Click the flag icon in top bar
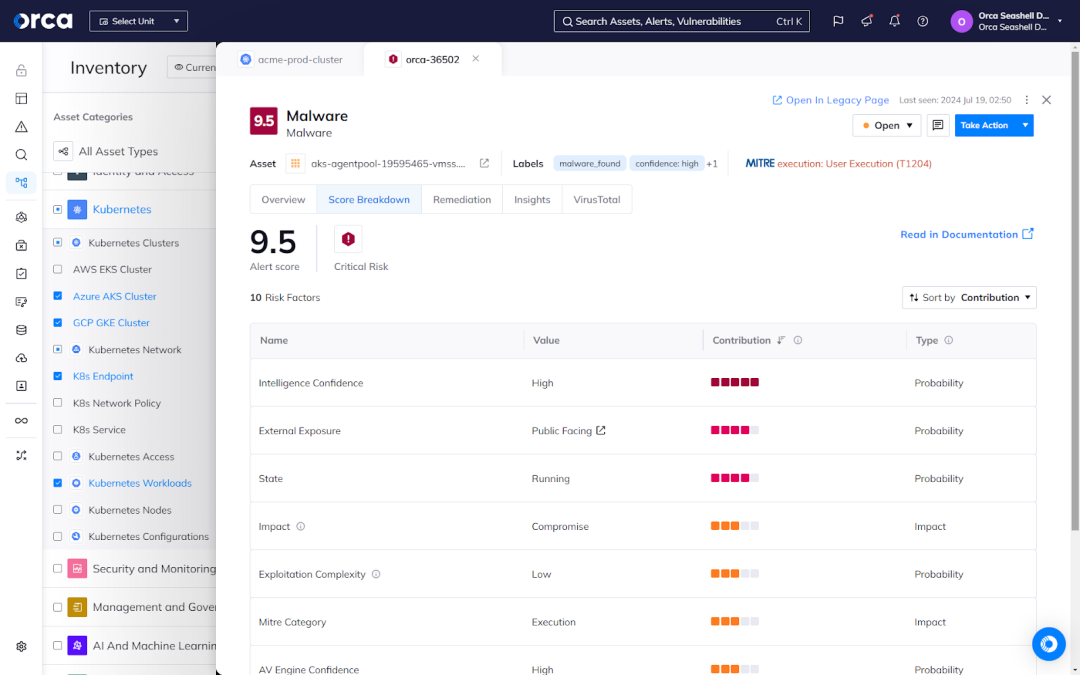Image resolution: width=1080 pixels, height=675 pixels. [x=838, y=21]
